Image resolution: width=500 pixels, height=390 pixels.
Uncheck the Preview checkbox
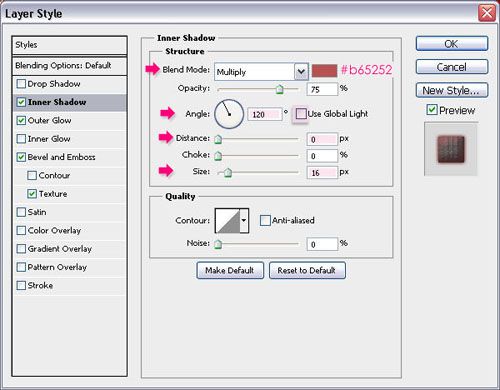[432, 110]
